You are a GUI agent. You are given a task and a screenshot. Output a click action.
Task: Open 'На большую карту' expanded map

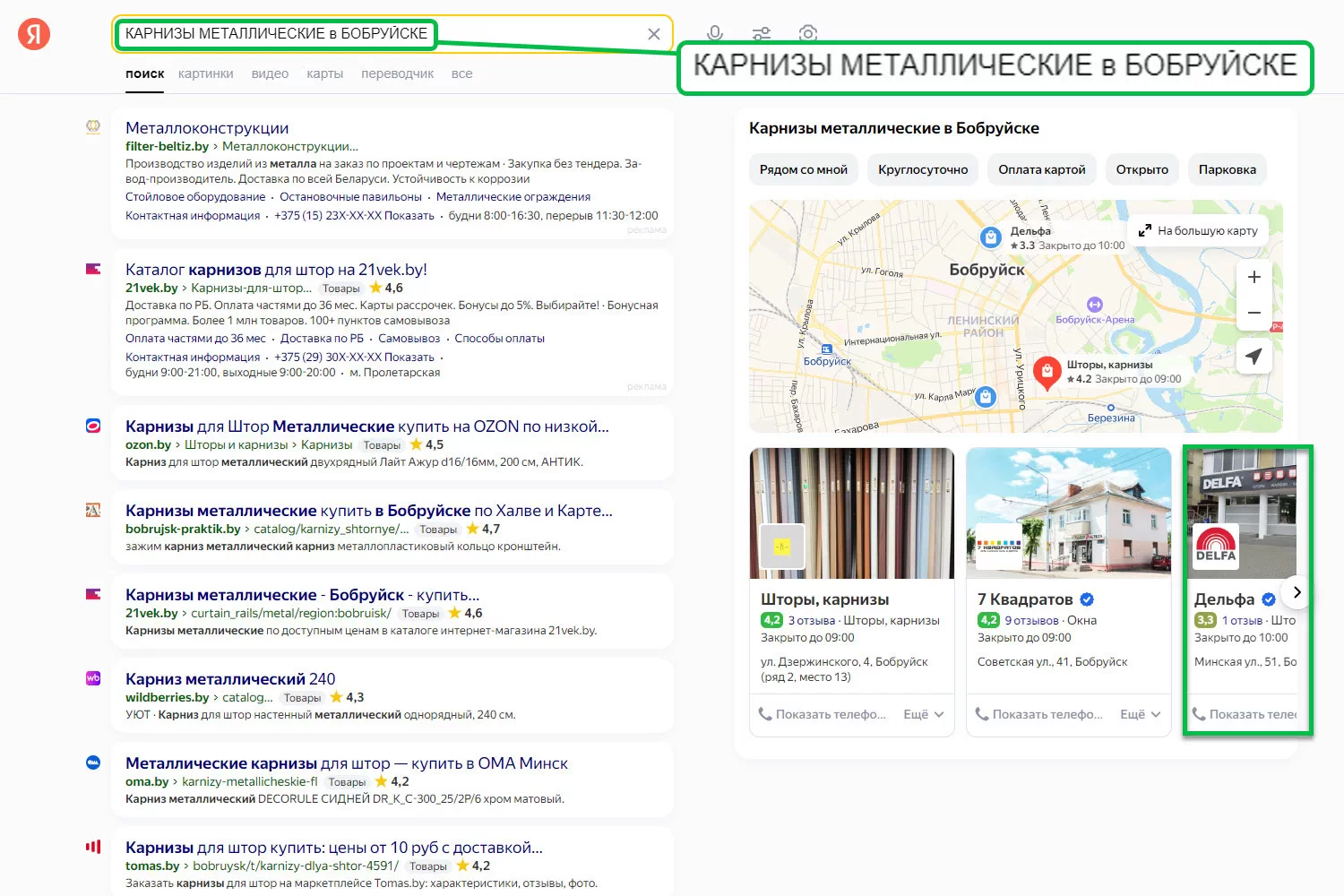point(1199,230)
